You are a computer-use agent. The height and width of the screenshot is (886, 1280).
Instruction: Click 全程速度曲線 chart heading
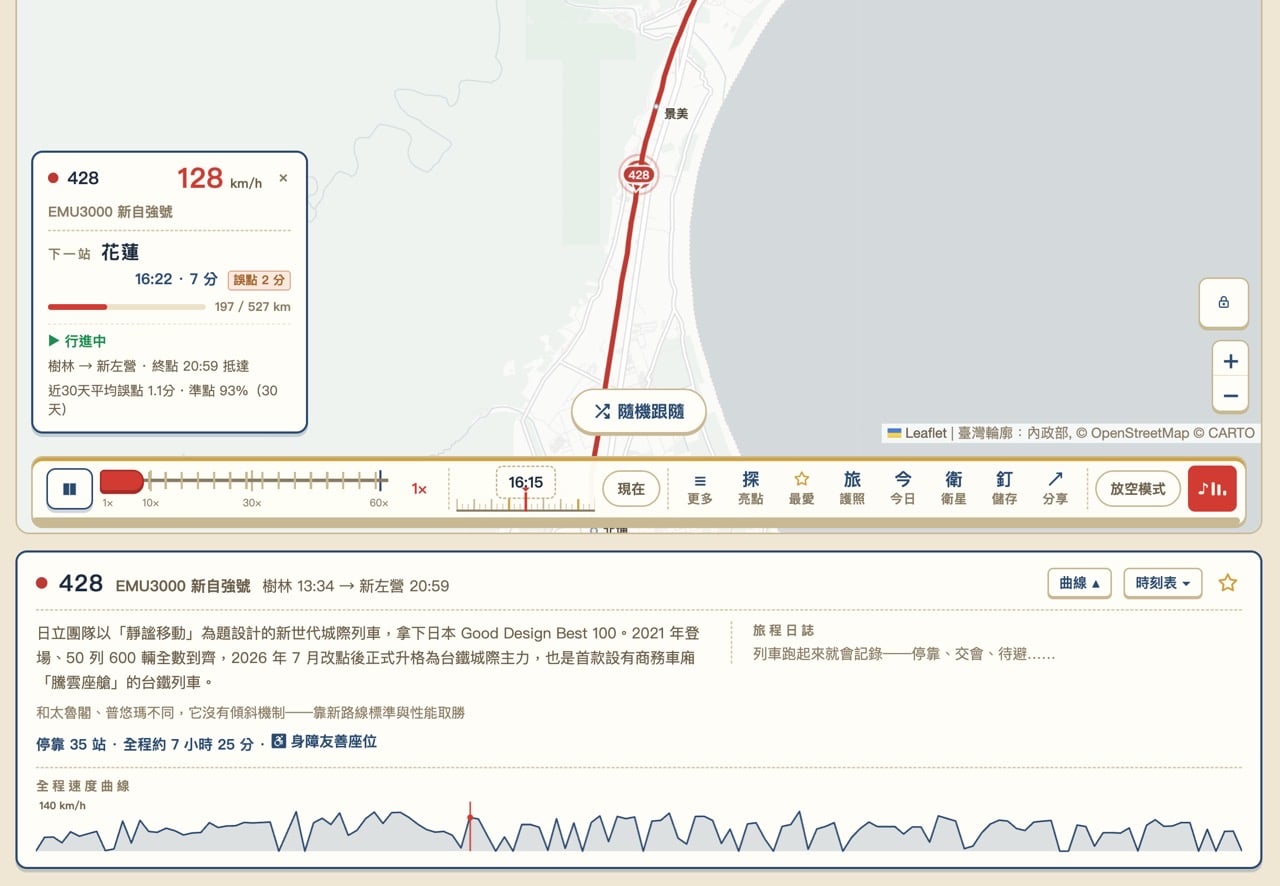click(x=83, y=786)
